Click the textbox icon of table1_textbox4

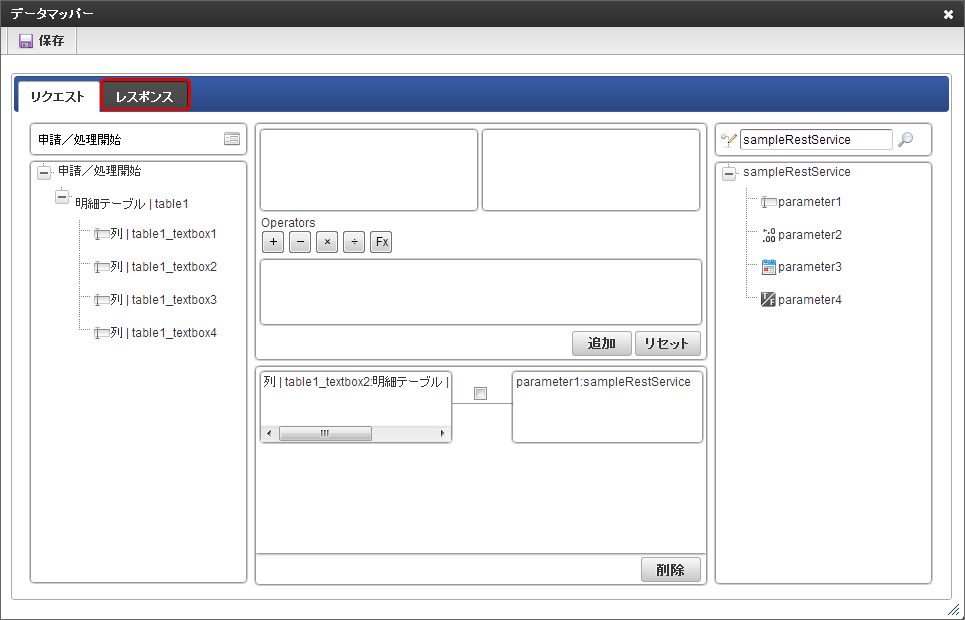[102, 333]
